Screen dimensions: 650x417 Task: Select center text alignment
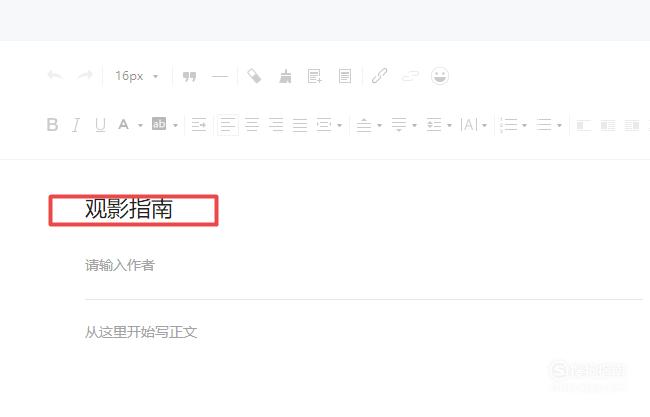(x=252, y=125)
